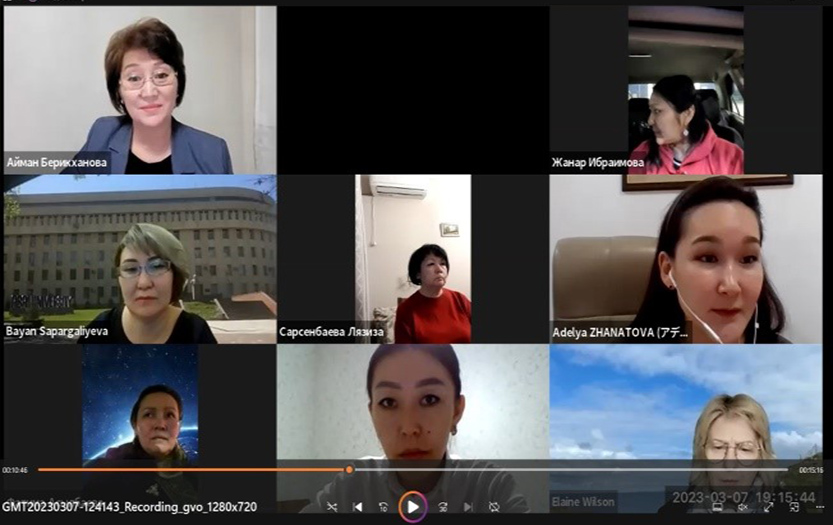Click Айман Берикханова's video tile
This screenshot has height=525, width=833.
click(x=140, y=90)
